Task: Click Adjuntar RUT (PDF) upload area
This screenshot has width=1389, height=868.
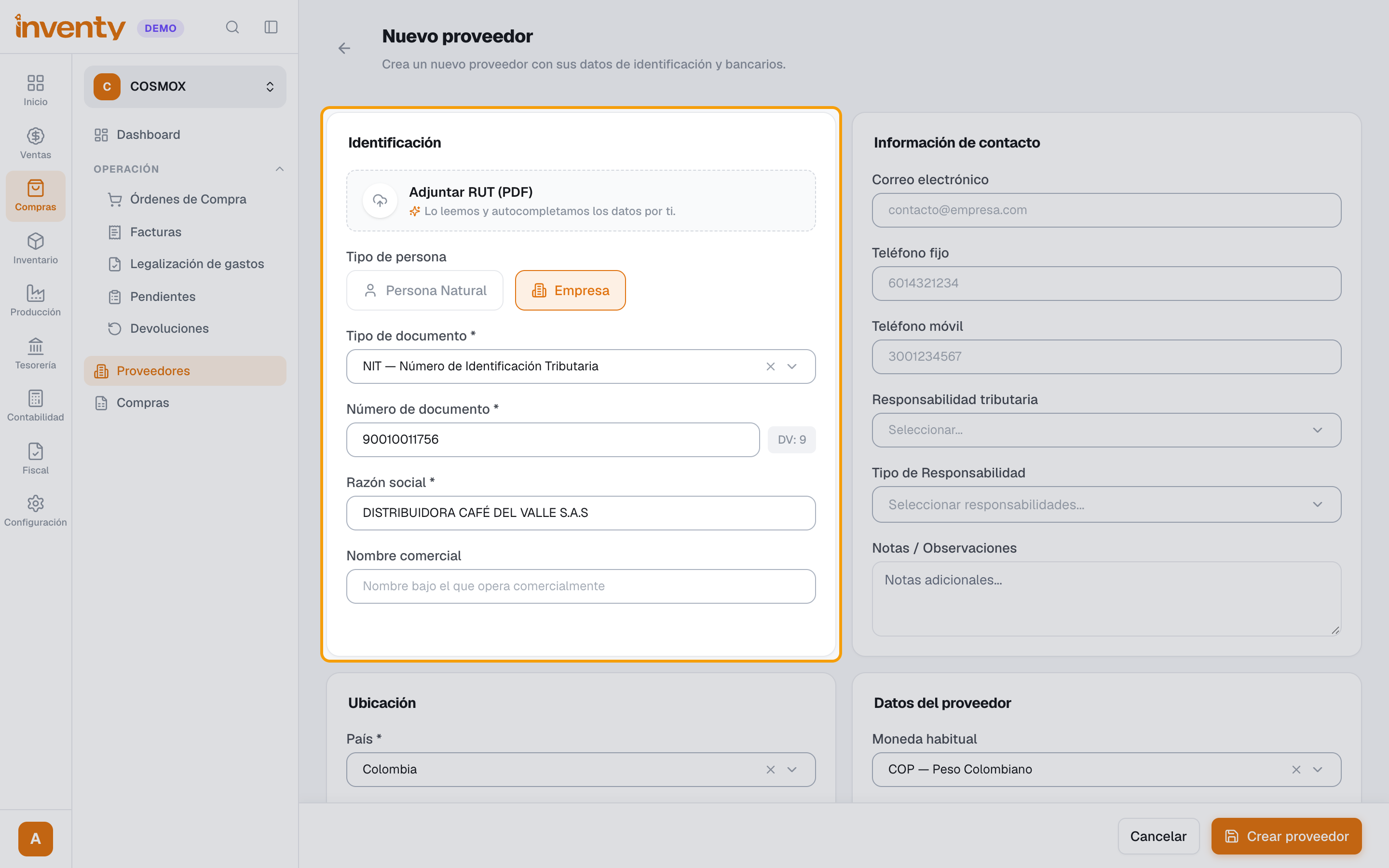Action: tap(581, 201)
